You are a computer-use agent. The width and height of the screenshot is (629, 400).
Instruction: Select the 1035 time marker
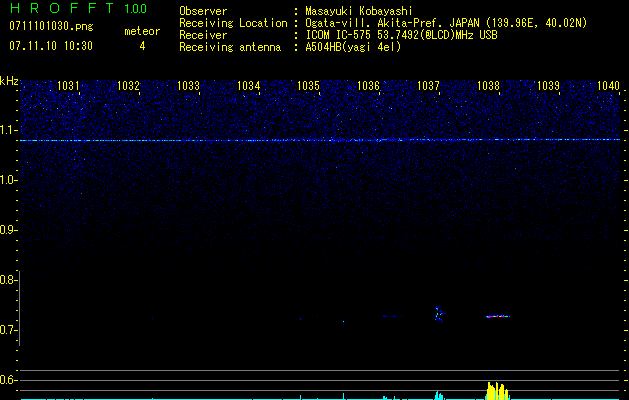point(309,86)
